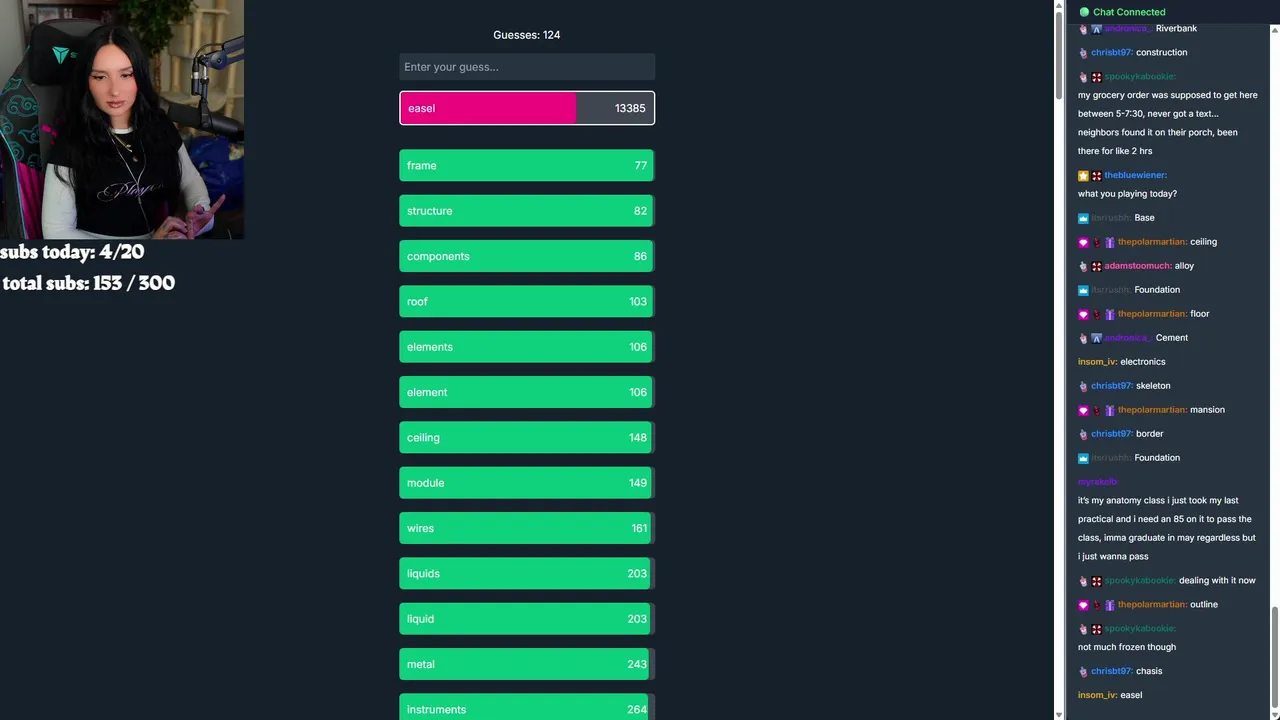Click the red badge next to adamstoomuch
Screen dimensions: 1280x720
pyautogui.click(x=1096, y=266)
